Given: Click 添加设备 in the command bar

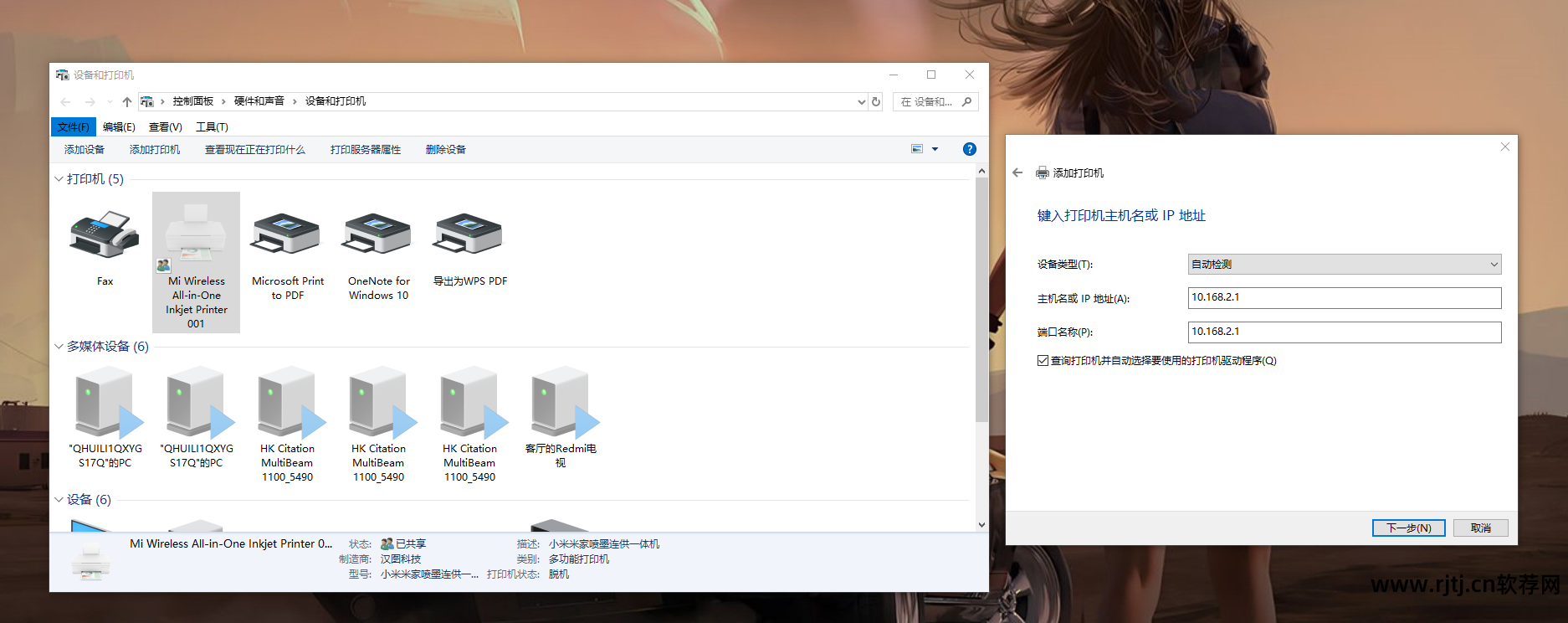Looking at the screenshot, I should 85,150.
